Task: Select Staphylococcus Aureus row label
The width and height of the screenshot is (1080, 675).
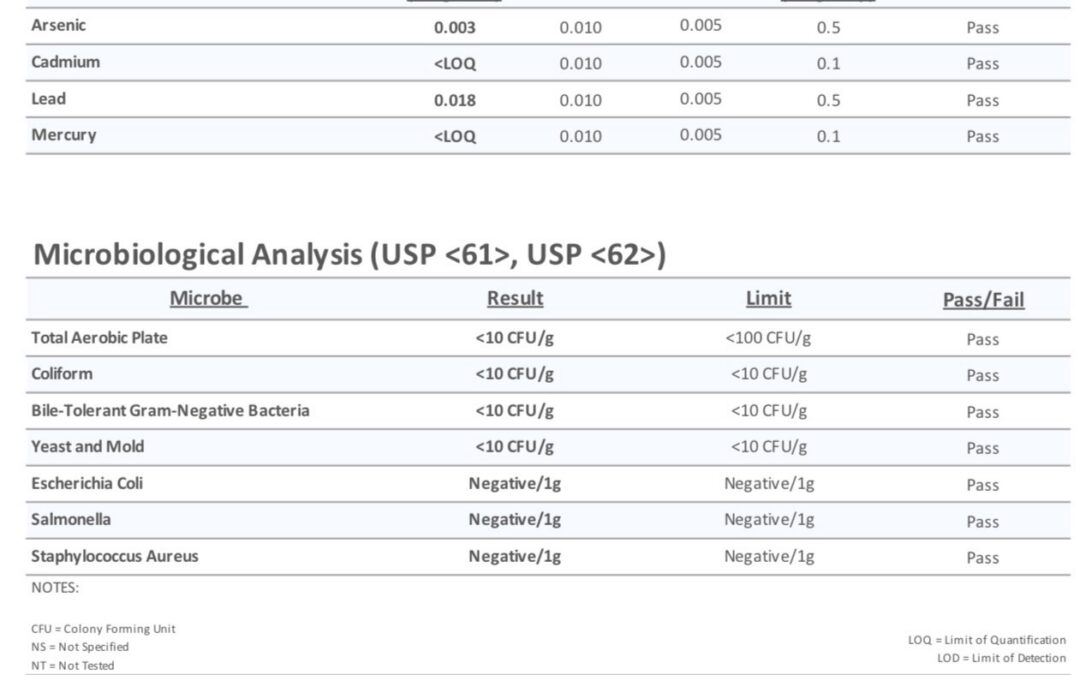Action: [114, 557]
